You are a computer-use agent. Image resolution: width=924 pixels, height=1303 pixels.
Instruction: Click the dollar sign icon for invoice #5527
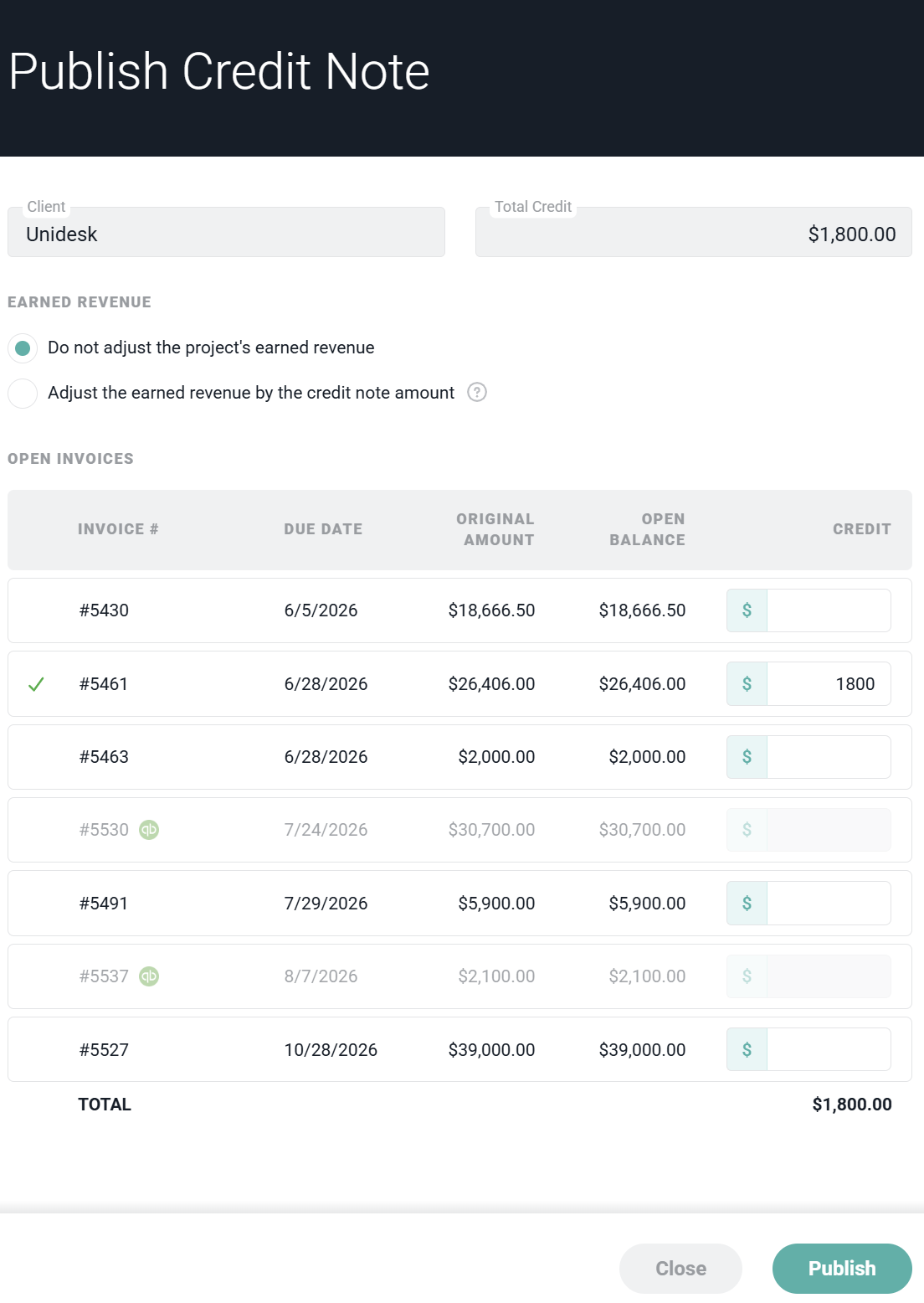747,1050
